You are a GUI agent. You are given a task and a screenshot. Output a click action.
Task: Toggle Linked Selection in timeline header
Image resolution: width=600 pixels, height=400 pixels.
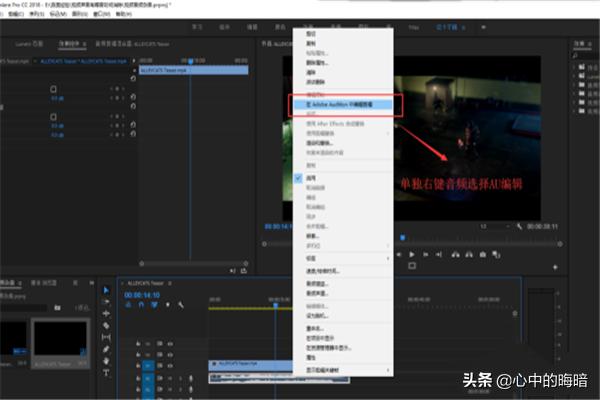pos(154,305)
